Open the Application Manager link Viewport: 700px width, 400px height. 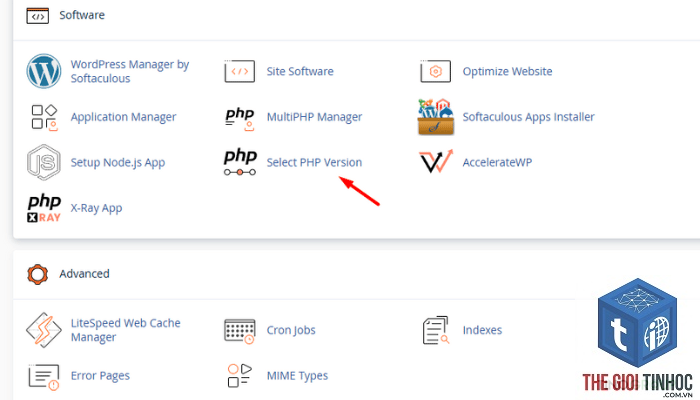point(123,117)
